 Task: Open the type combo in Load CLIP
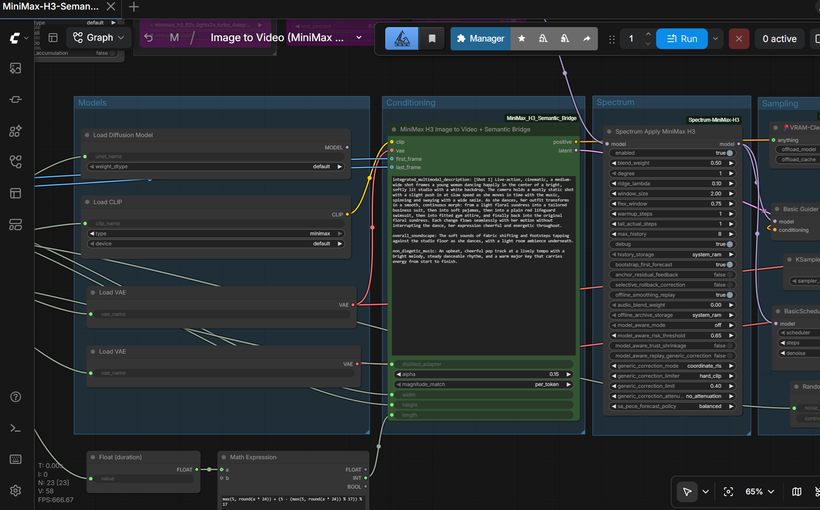(x=215, y=234)
